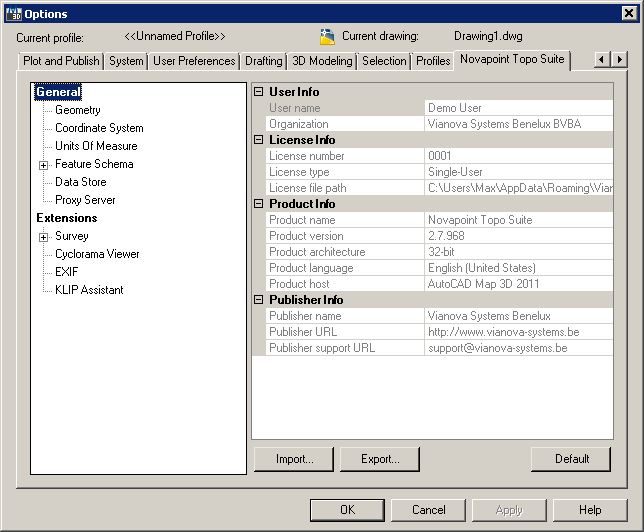Screen dimensions: 644x532
Task: Click the User name value Demo User
Action: tap(519, 108)
